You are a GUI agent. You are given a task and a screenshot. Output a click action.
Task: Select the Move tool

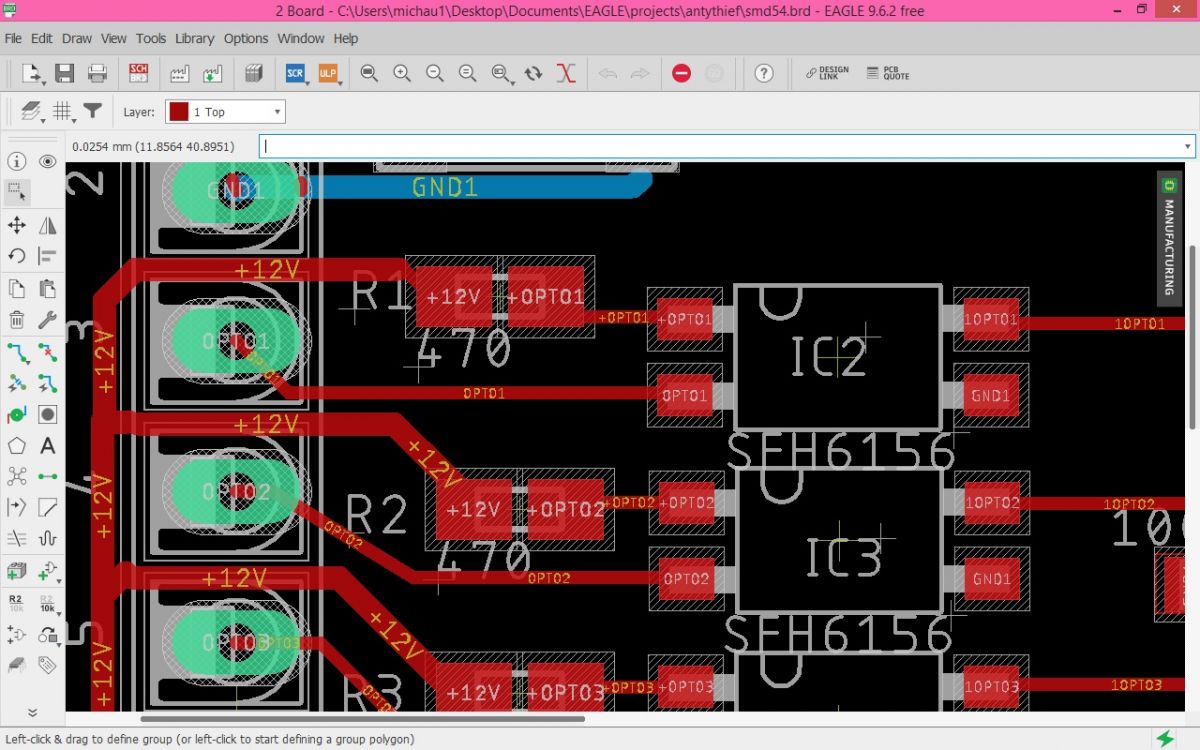[x=17, y=225]
